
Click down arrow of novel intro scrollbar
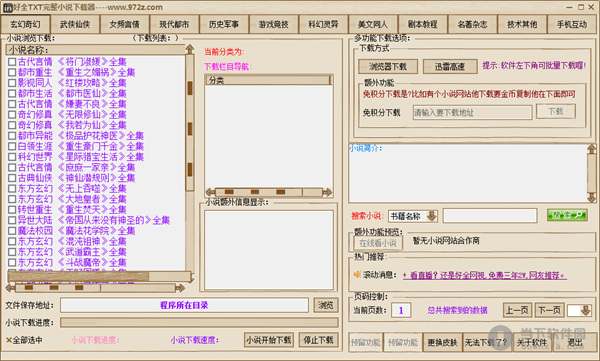(592, 198)
